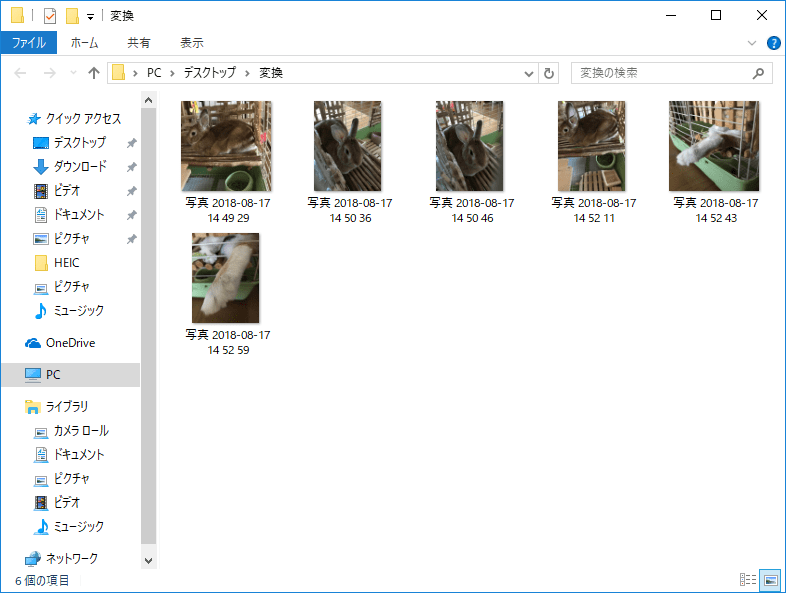Expand the ribbon with the chevron

[751, 43]
